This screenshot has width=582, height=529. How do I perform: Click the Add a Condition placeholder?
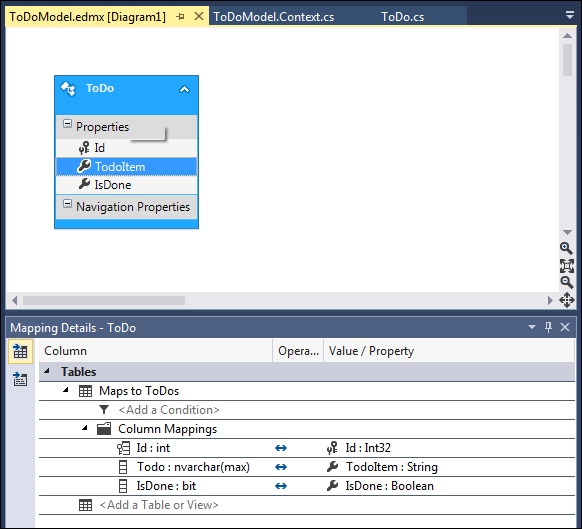point(169,410)
